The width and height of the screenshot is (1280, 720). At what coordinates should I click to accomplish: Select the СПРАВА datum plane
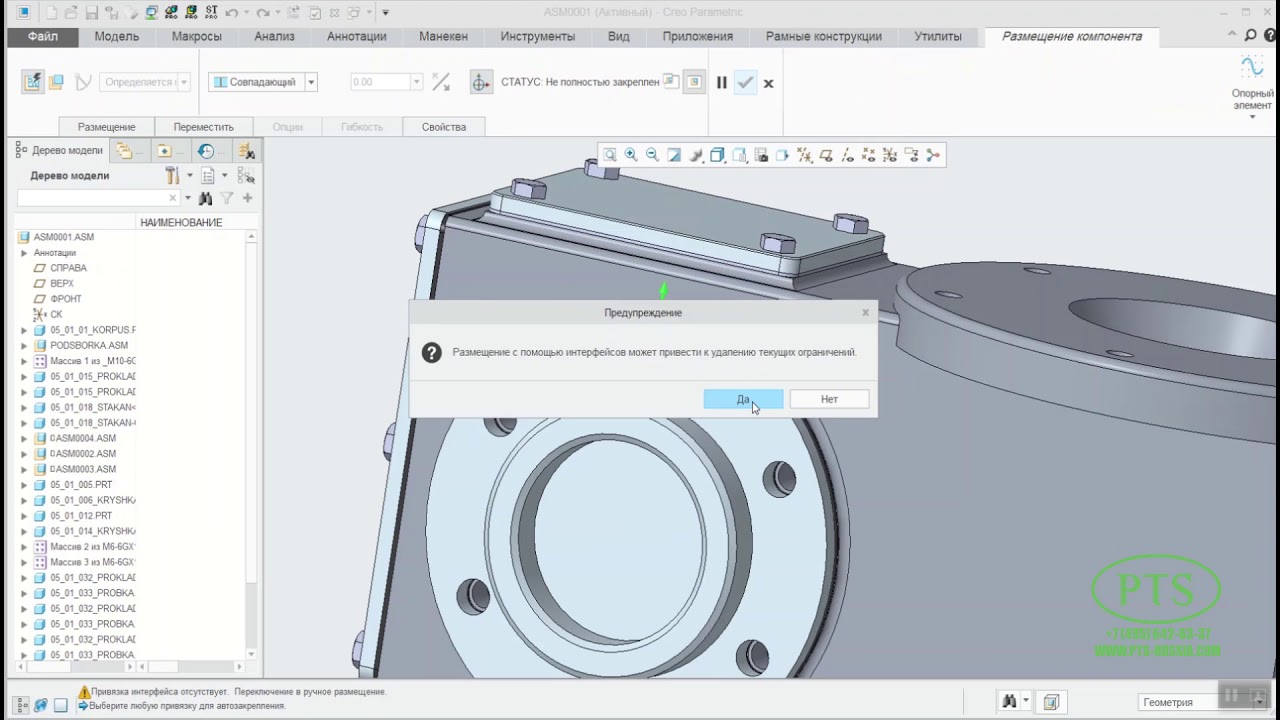tap(61, 268)
